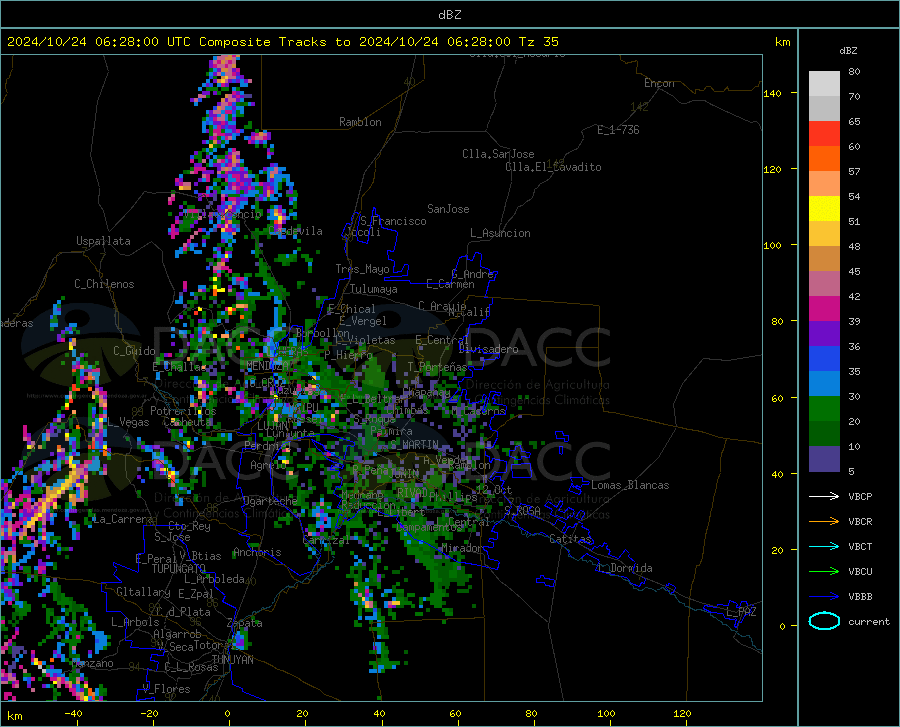
Task: Click the L_PAZ label
Action: (742, 612)
